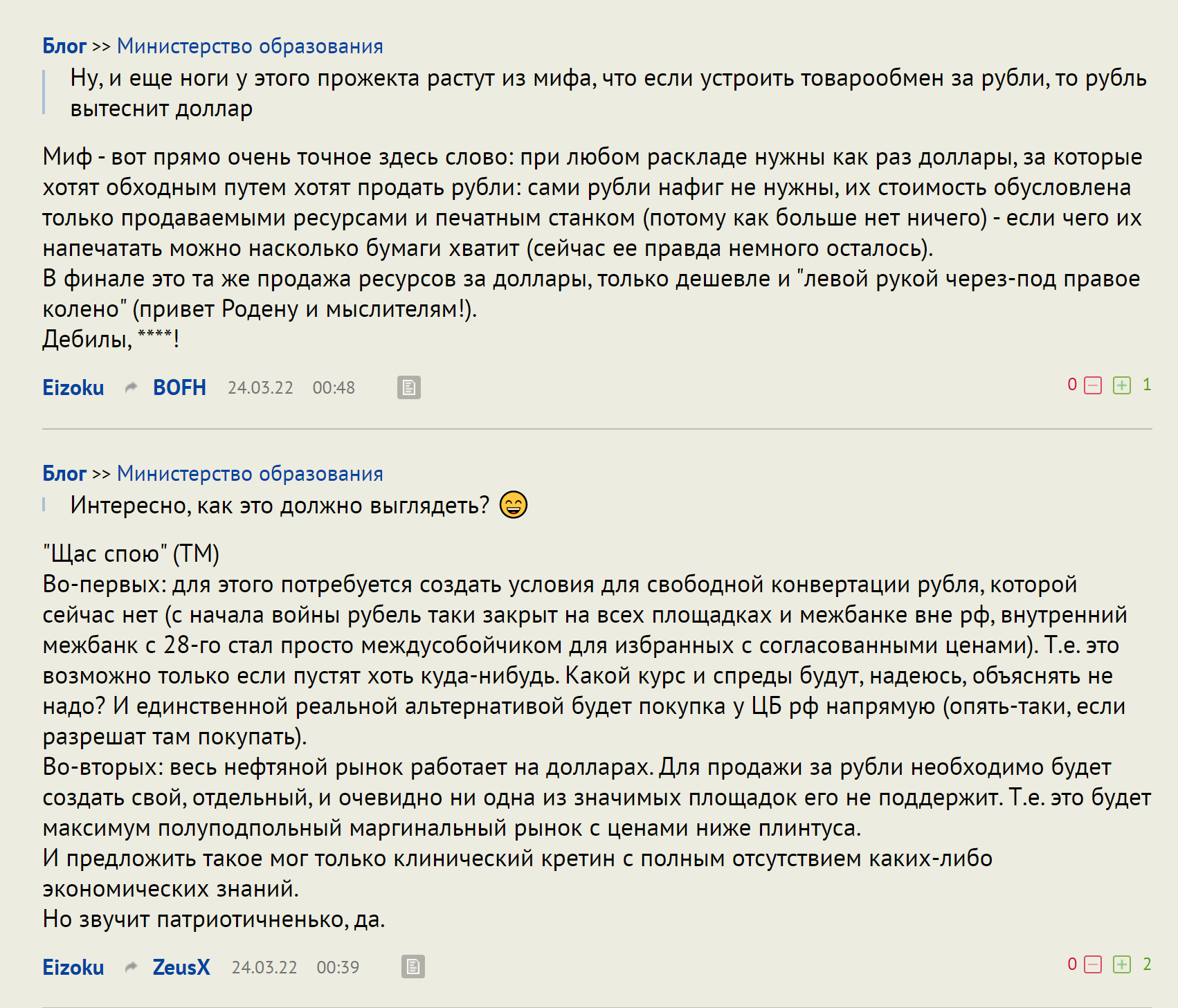Viewport: 1178px width, 1008px height.
Task: Downvote the comment replying to ZeusX
Action: pos(1092,964)
